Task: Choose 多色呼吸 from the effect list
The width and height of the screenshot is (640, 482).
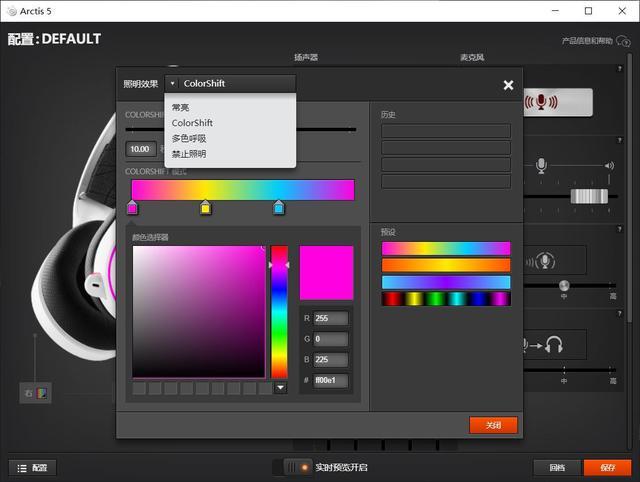Action: pyautogui.click(x=189, y=138)
